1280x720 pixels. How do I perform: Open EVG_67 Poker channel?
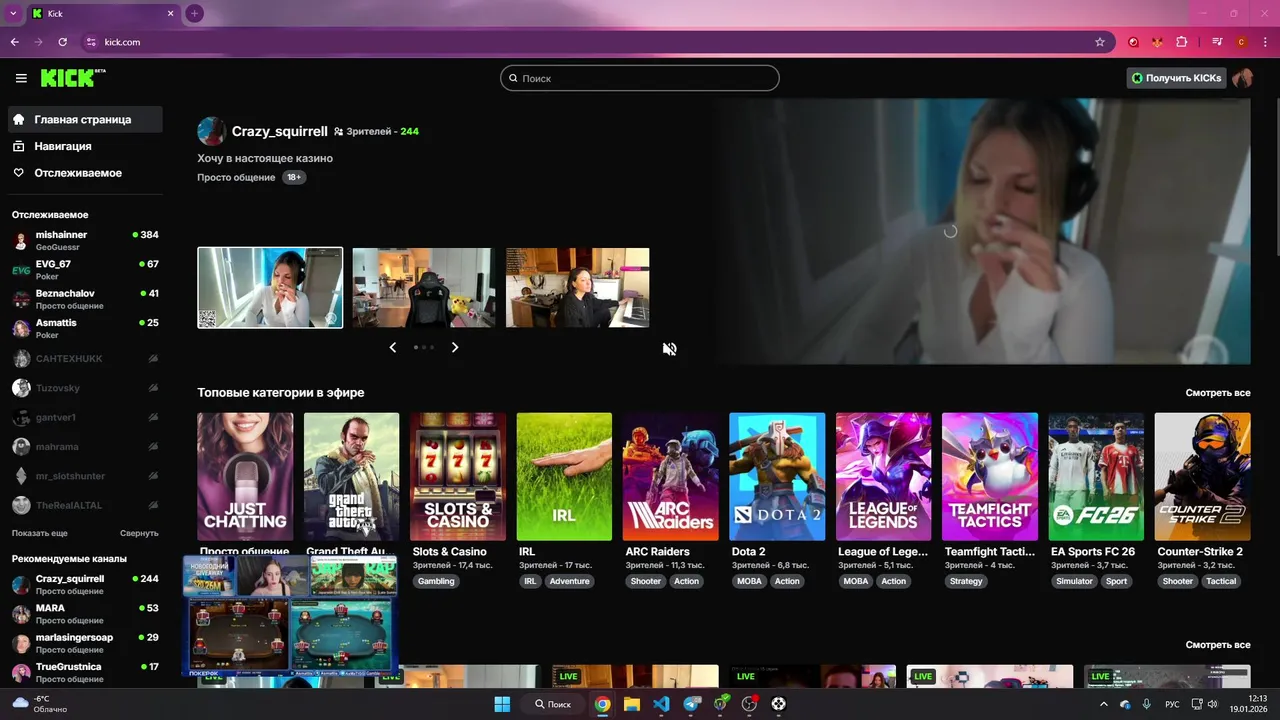85,269
